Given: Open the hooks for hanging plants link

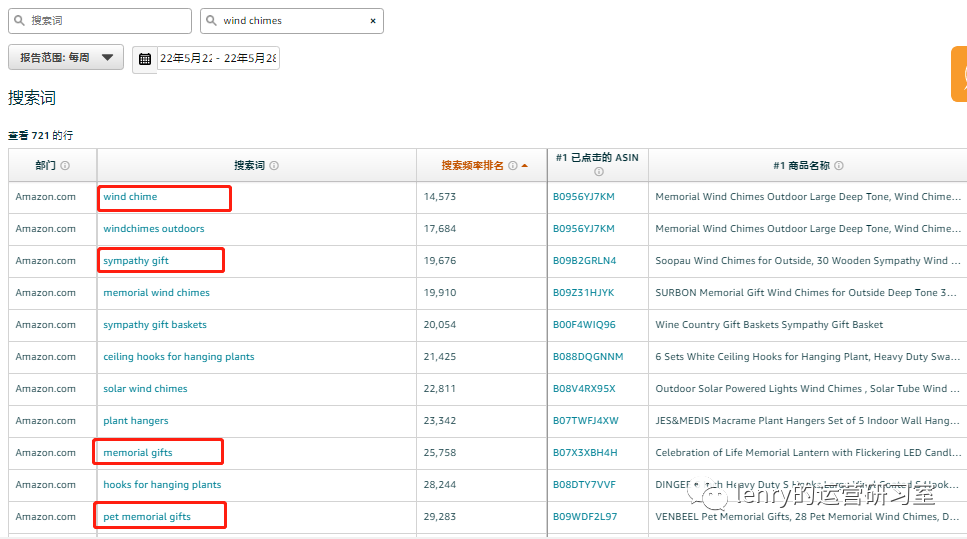Looking at the screenshot, I should tap(162, 485).
